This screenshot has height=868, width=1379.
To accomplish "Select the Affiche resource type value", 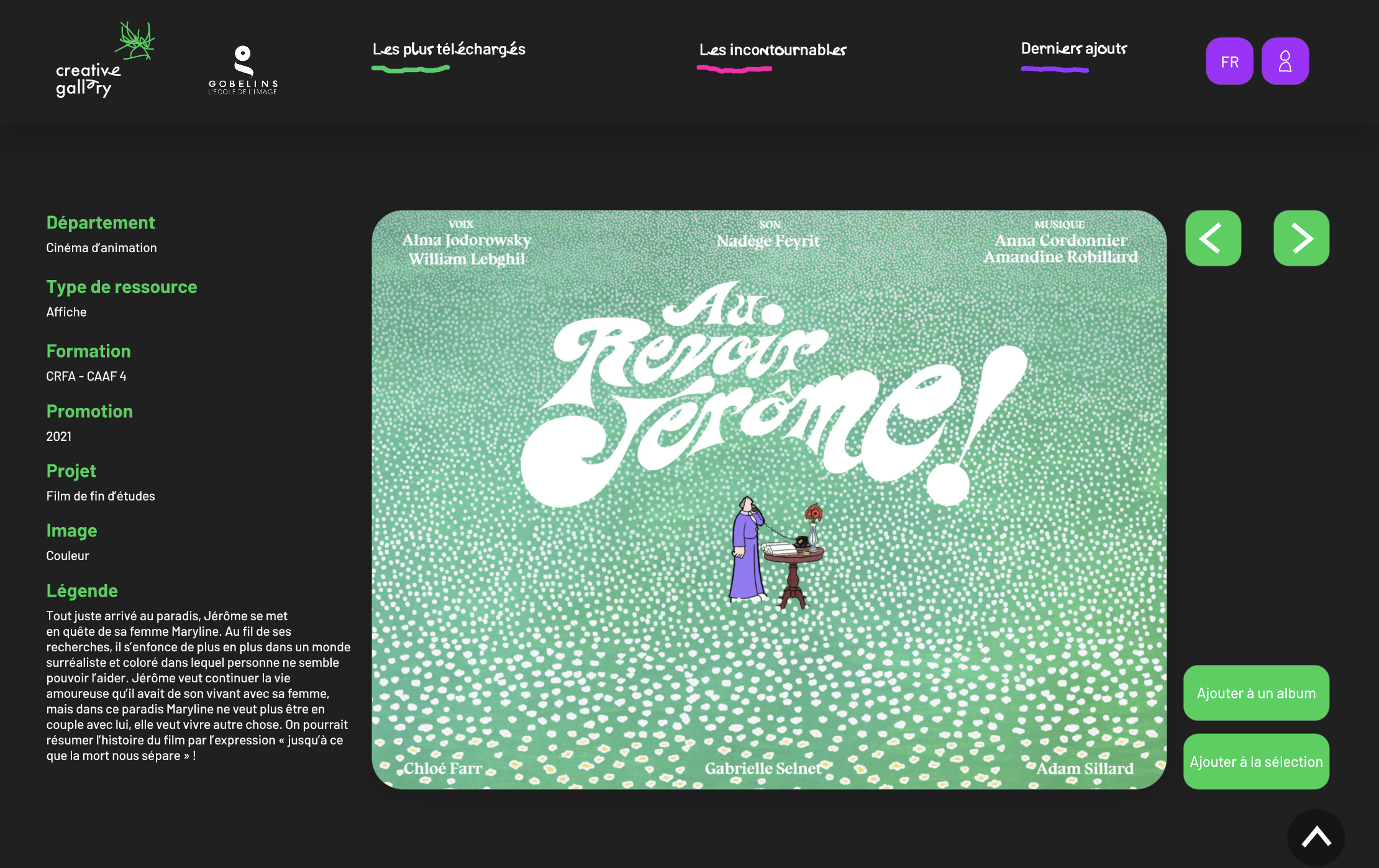I will [x=66, y=312].
